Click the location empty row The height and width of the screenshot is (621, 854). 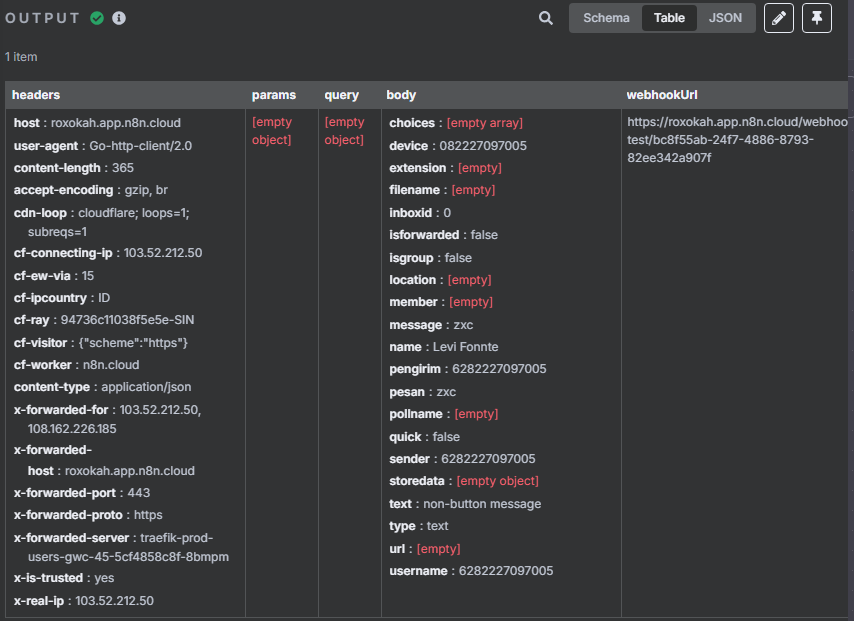[440, 280]
